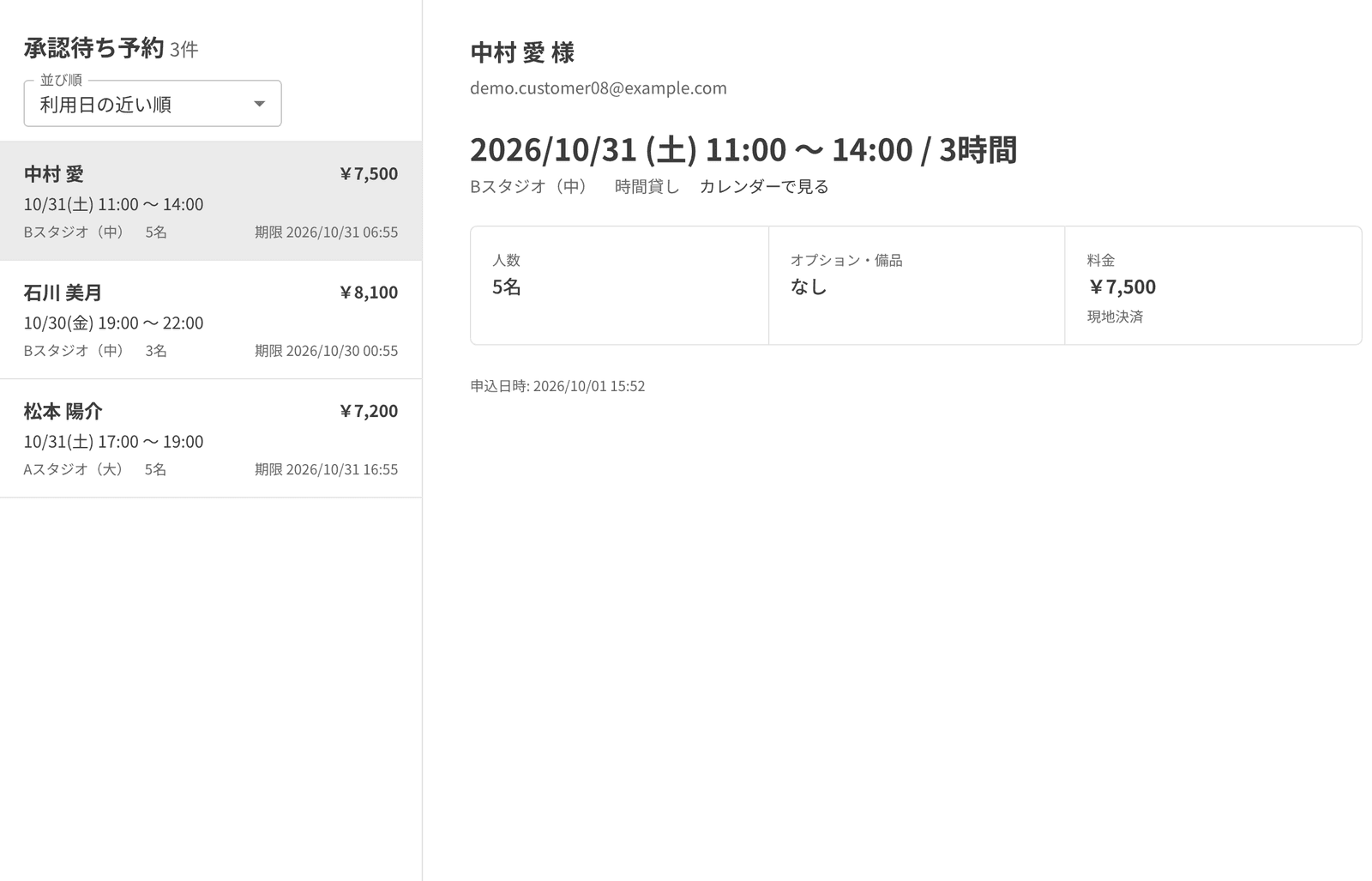This screenshot has width=1372, height=881.
Task: Click the 期限 2026/10/31 16:55 deadline text
Action: click(326, 468)
